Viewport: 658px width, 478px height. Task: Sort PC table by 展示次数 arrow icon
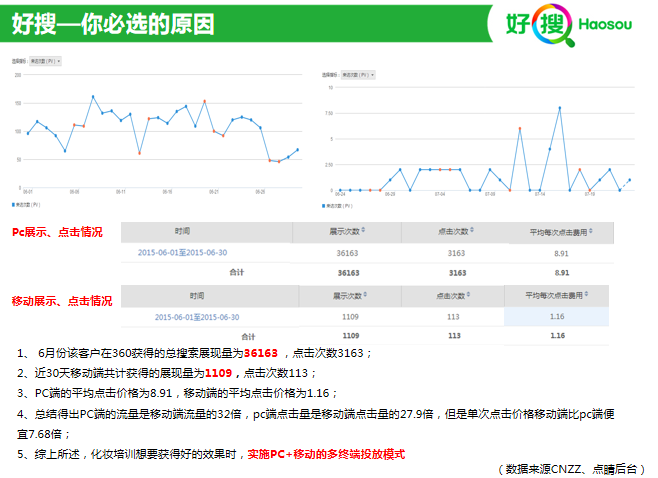point(363,230)
